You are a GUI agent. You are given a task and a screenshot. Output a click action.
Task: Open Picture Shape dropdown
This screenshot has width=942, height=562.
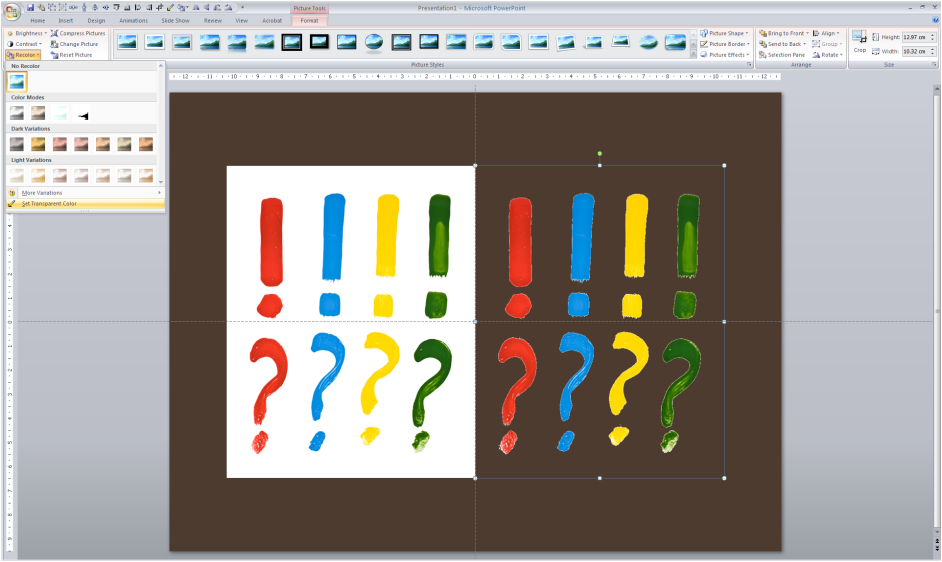tap(725, 33)
